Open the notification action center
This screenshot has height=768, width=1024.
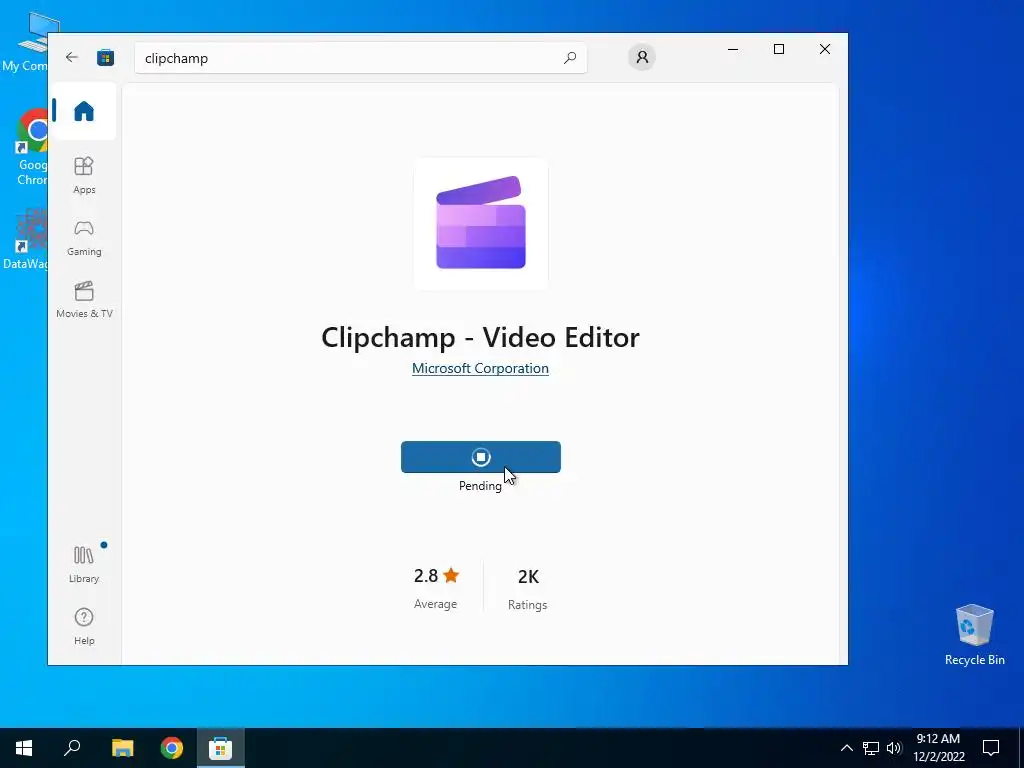(x=991, y=748)
